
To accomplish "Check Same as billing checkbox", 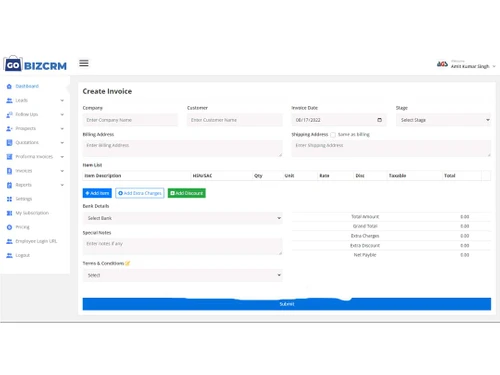I will tap(333, 135).
